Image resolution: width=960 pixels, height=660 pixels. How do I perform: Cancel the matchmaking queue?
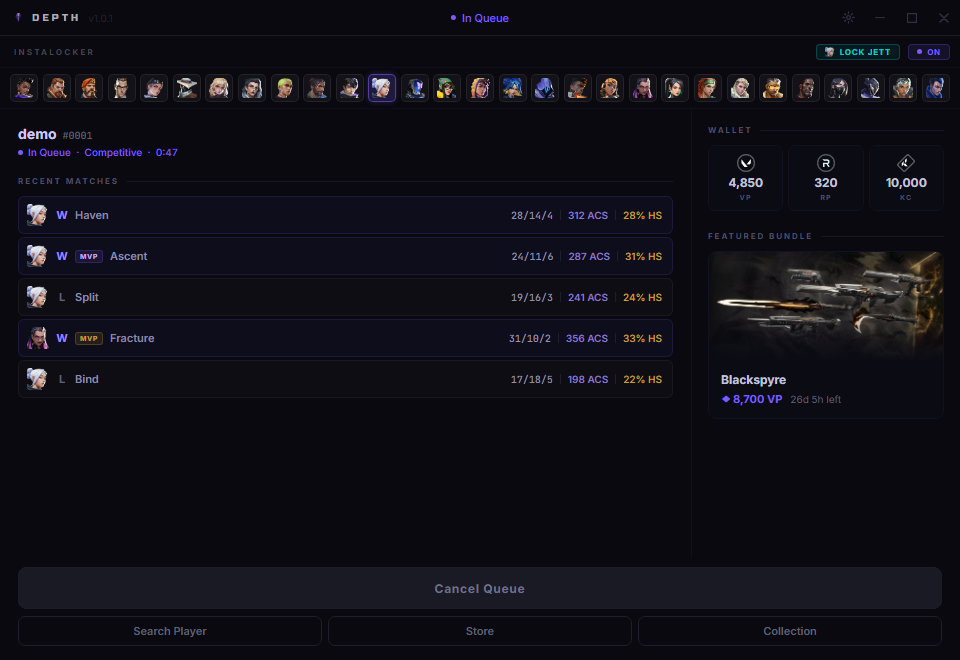pyautogui.click(x=479, y=588)
